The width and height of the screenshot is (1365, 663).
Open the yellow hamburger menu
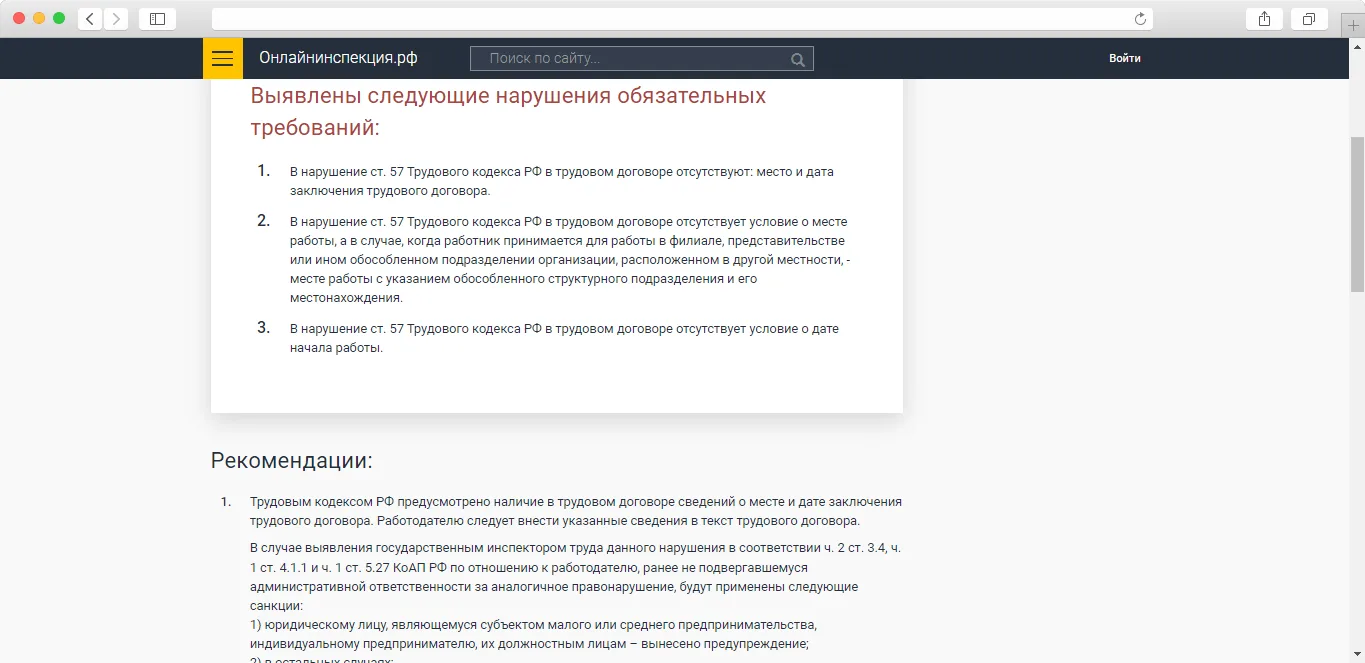coord(222,58)
